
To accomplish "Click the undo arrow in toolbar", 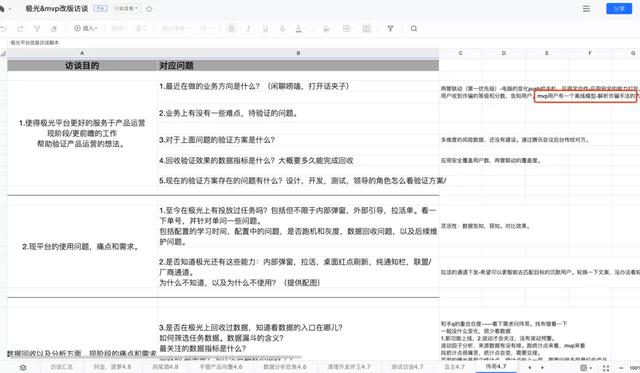I will pyautogui.click(x=4, y=29).
